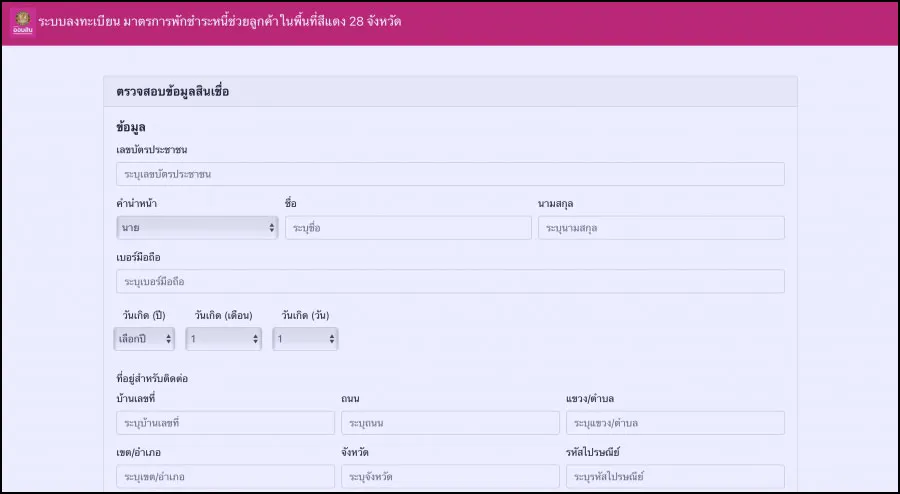Click the เขต/อำเภอ district input field
This screenshot has width=900, height=494.
(x=225, y=477)
